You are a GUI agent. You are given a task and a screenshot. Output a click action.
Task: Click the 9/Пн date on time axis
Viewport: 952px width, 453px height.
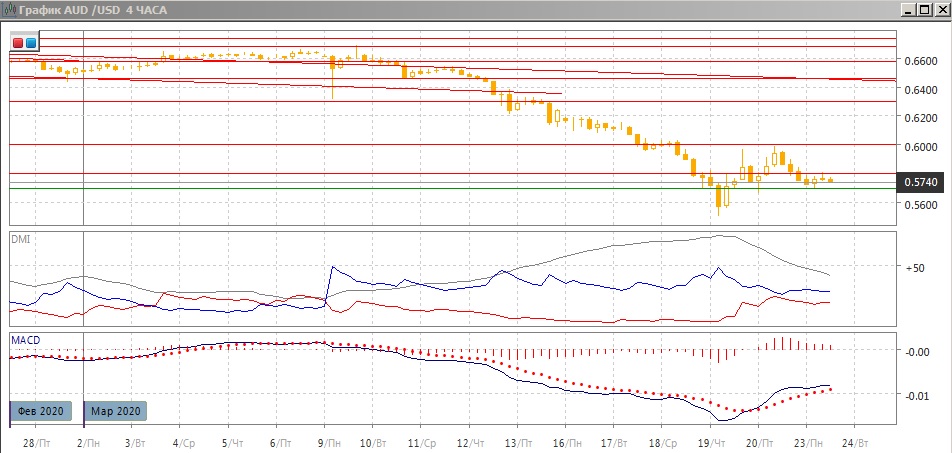tap(326, 441)
